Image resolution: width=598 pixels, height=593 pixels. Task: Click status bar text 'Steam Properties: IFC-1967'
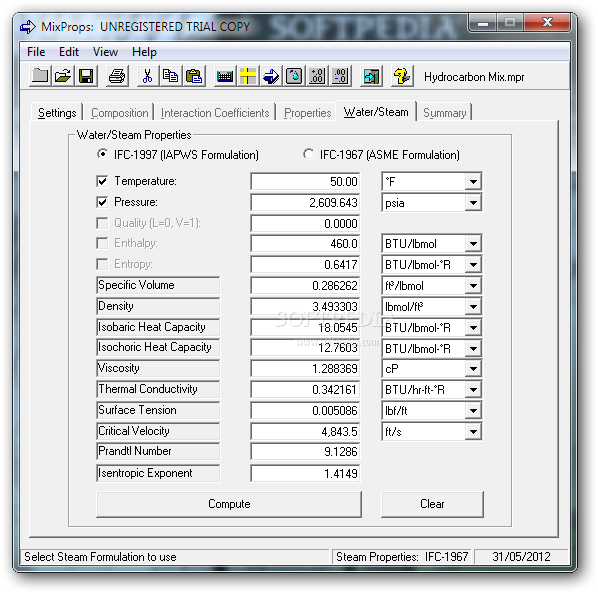(402, 557)
